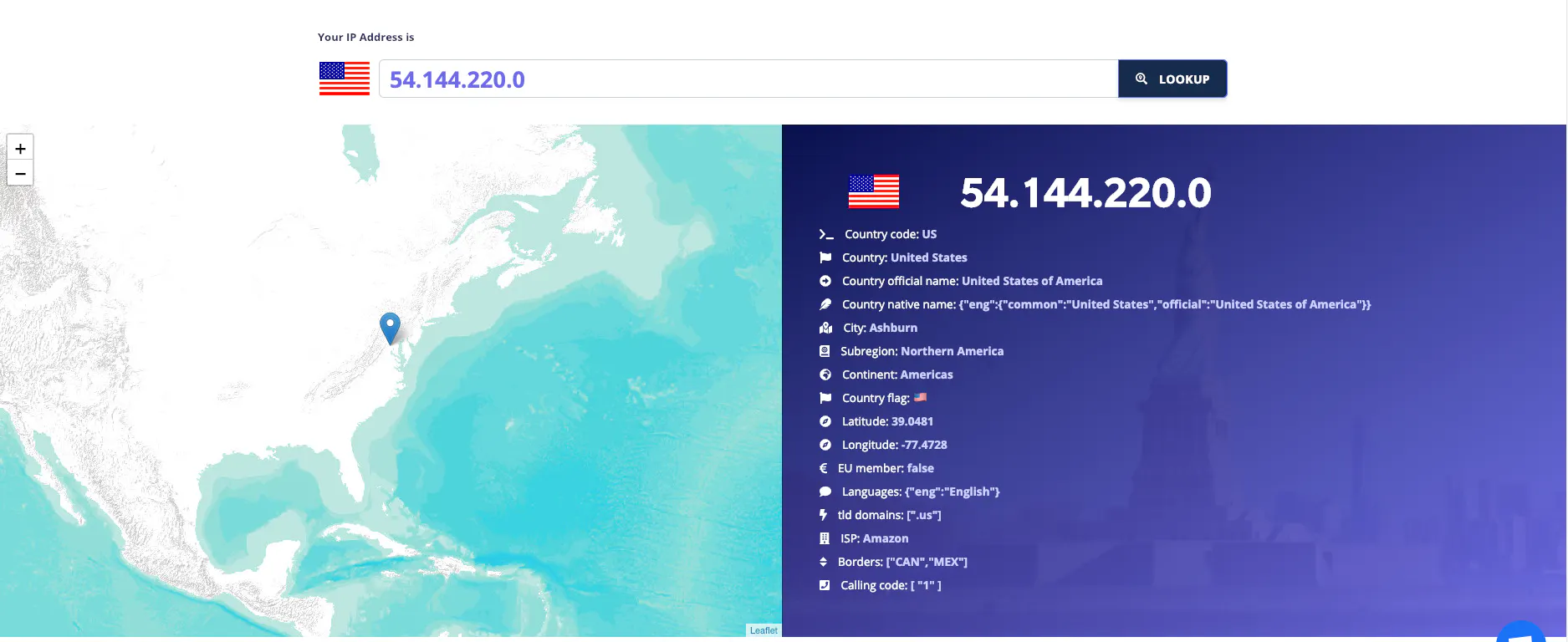The height and width of the screenshot is (642, 1568).
Task: Click the LOOKUP button
Action: point(1172,79)
